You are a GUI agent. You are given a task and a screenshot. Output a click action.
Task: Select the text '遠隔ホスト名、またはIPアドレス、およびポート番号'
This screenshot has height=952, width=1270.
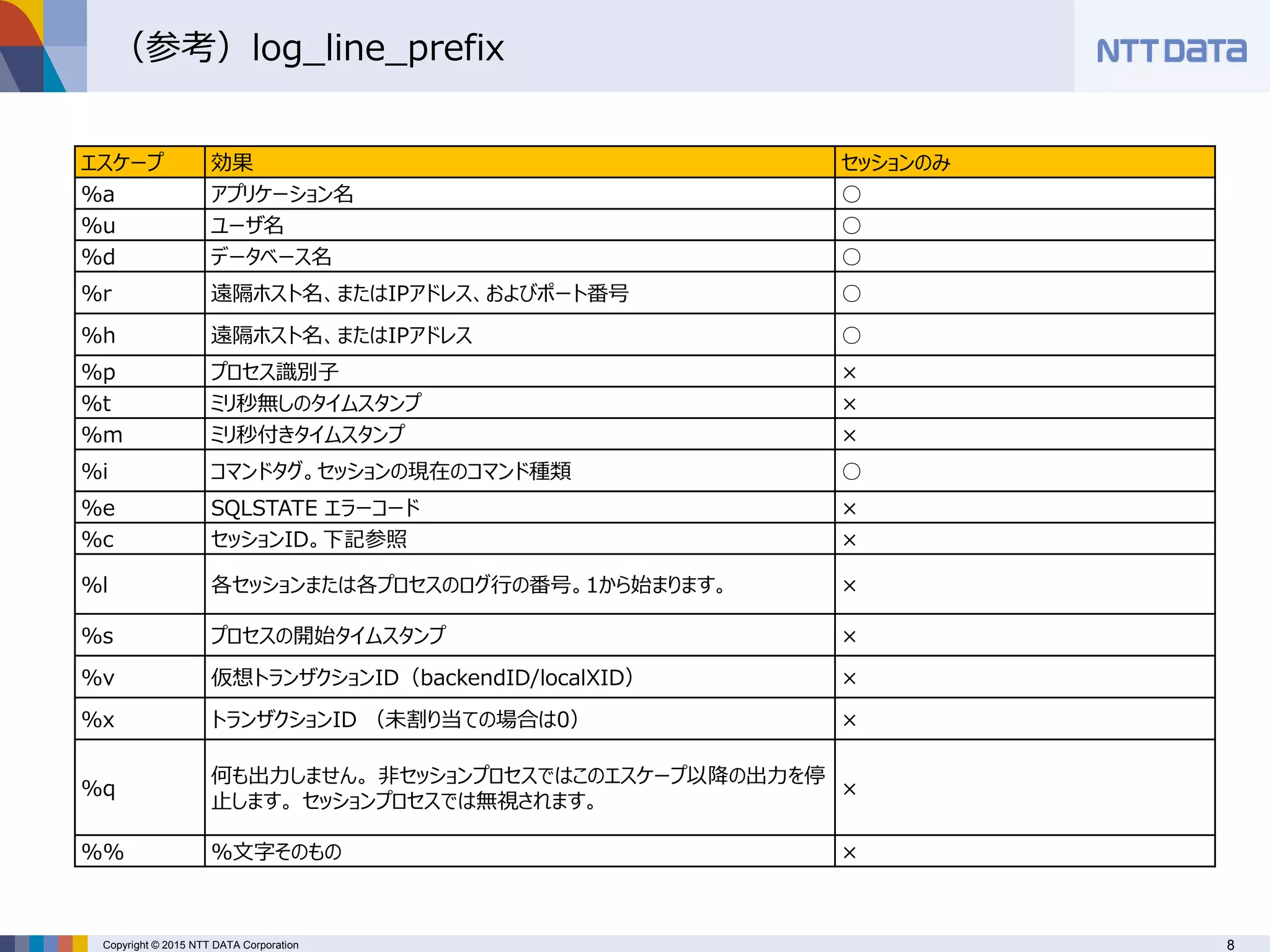coord(420,293)
